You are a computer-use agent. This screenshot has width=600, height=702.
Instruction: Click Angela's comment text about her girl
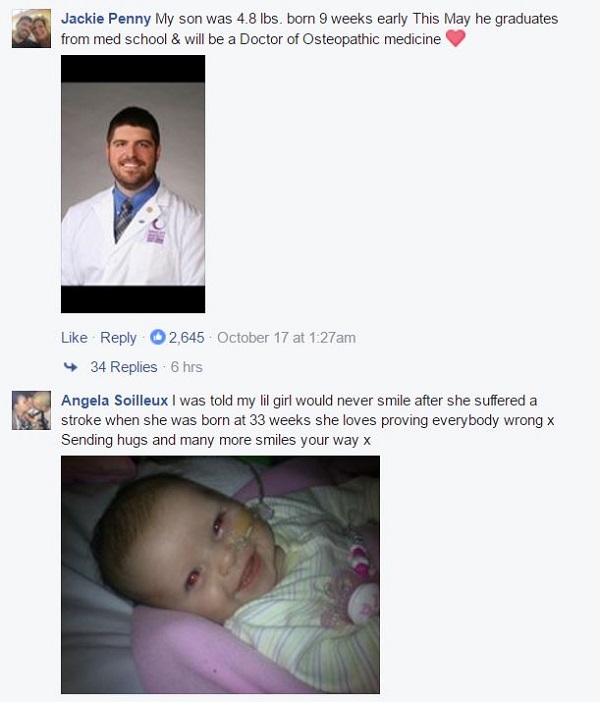pos(308,420)
